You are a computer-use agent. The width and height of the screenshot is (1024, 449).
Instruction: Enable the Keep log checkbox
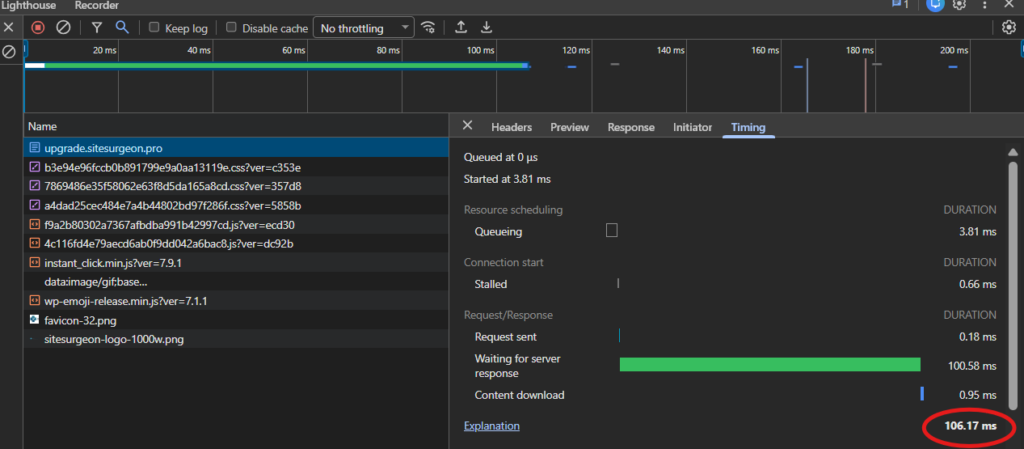[154, 27]
